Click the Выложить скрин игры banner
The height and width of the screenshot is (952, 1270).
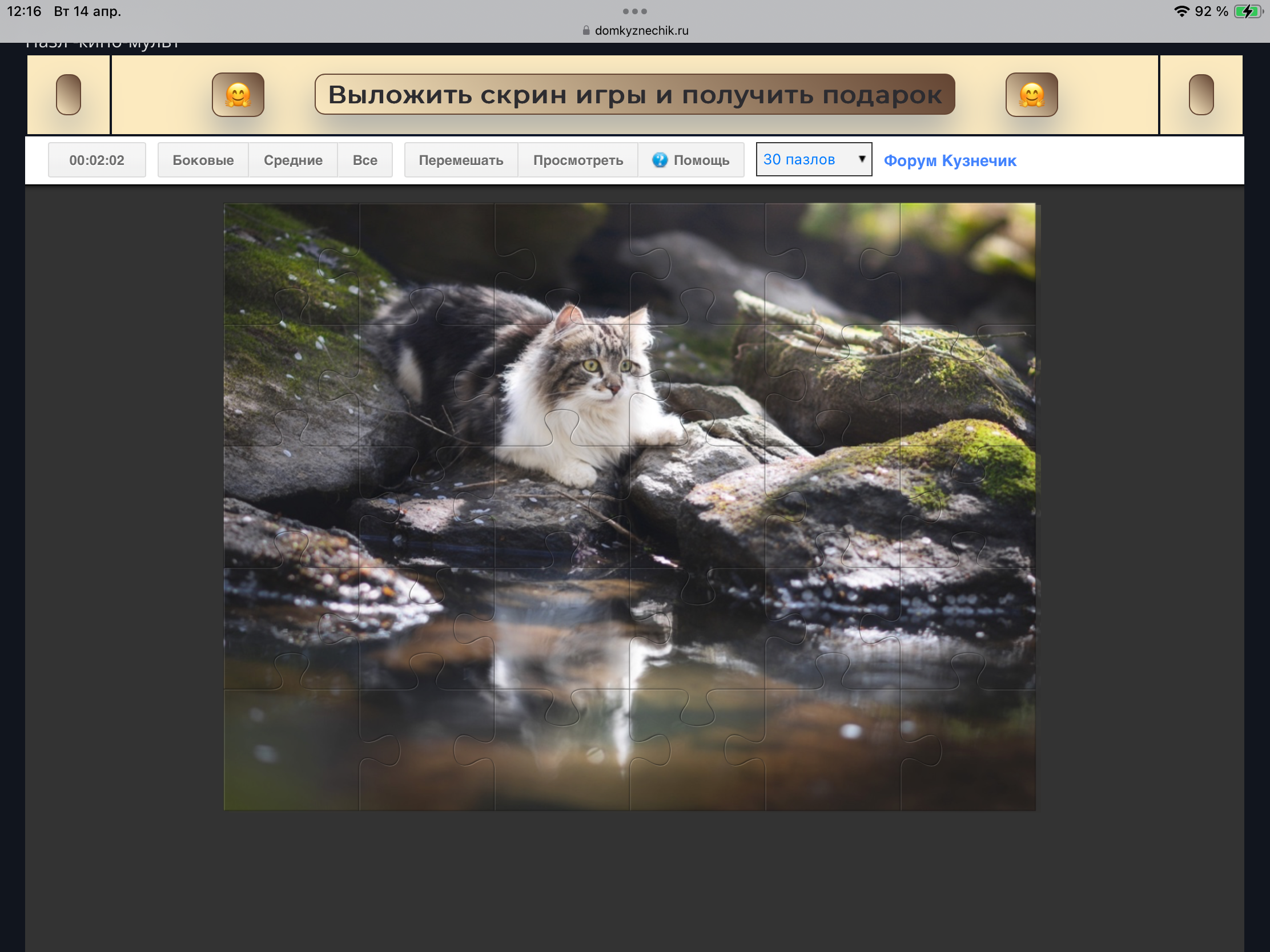(634, 95)
